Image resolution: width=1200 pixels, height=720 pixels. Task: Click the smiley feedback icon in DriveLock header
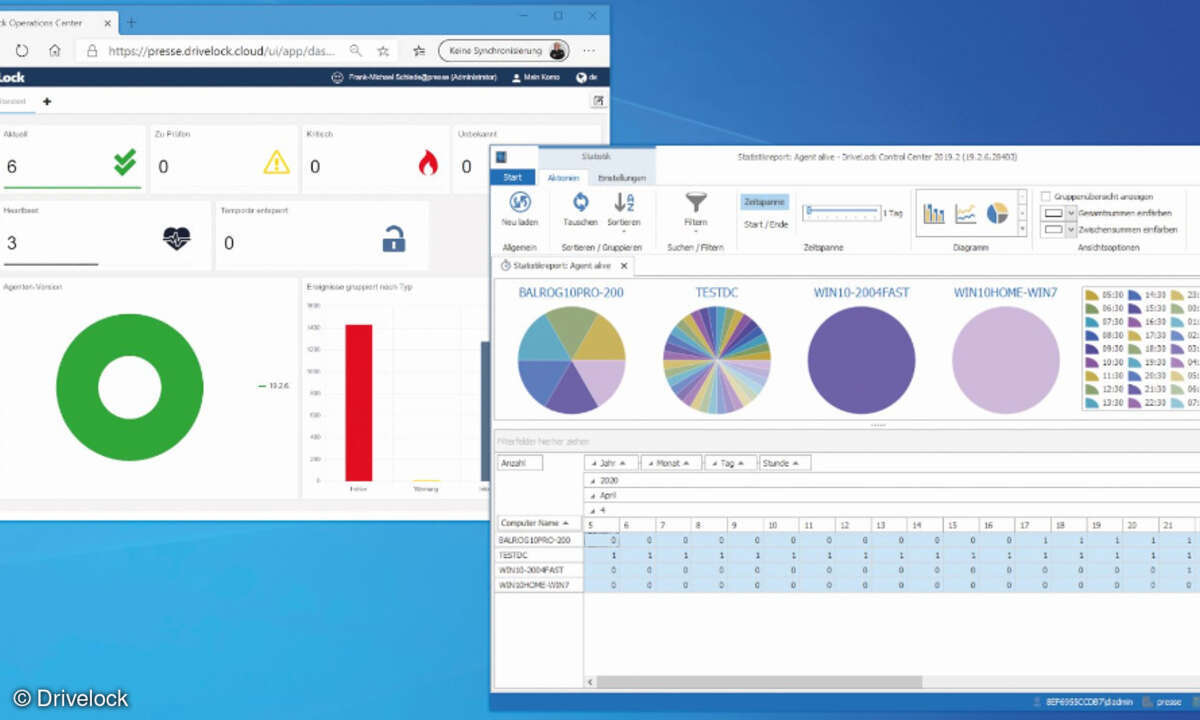click(x=337, y=77)
